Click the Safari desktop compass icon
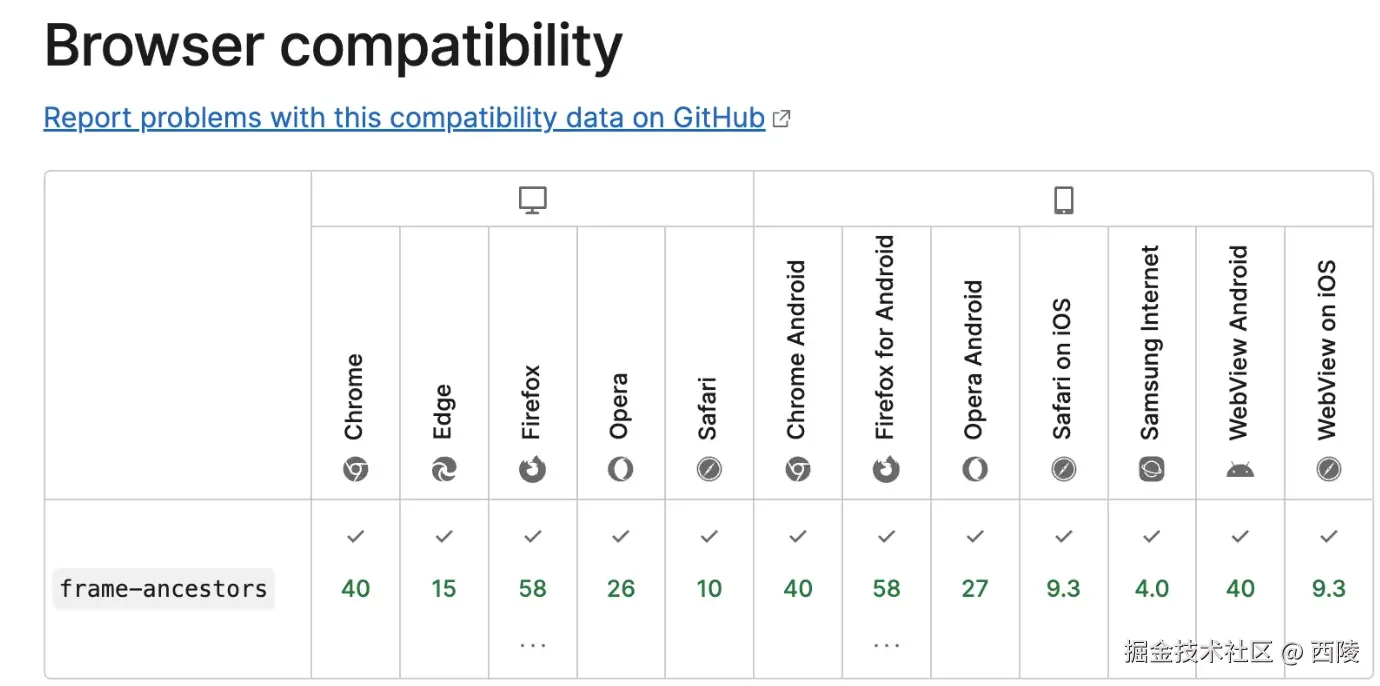Image resolution: width=1380 pixels, height=686 pixels. [x=709, y=469]
